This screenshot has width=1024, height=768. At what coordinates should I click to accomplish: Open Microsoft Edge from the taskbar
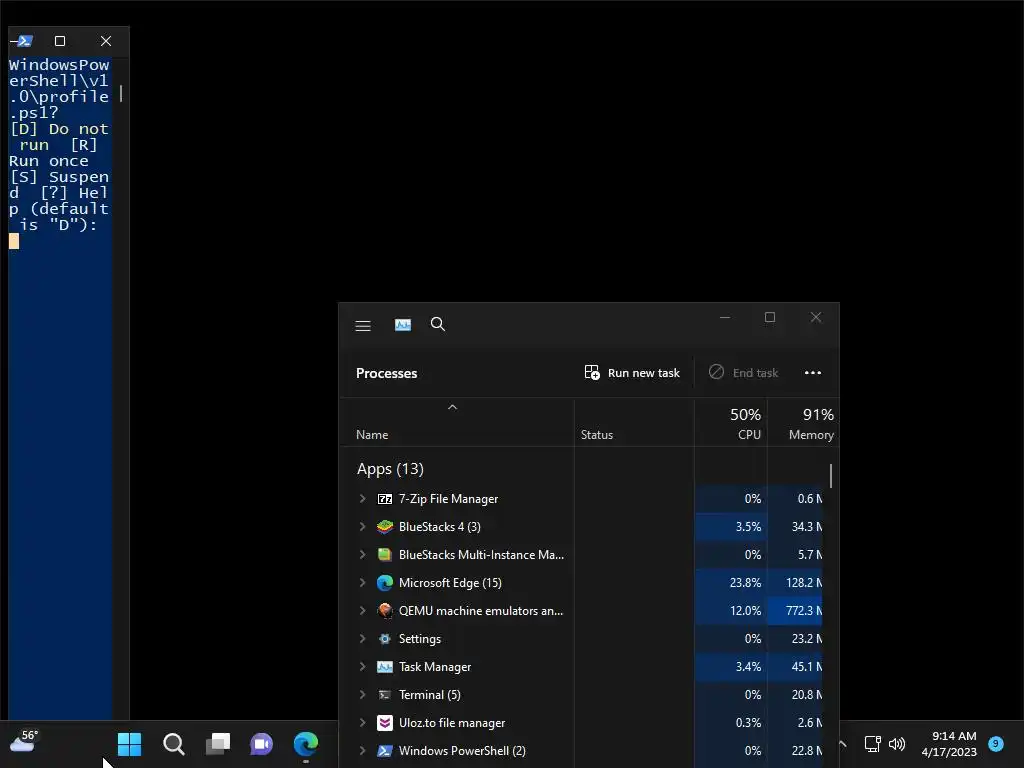[x=306, y=744]
